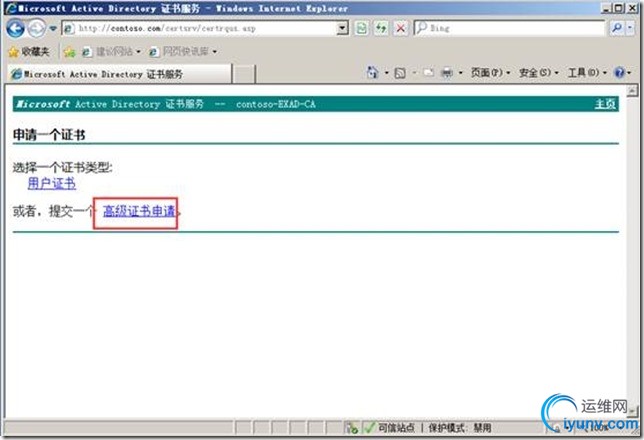
Task: Click the 主页 link in green banner
Action: tap(605, 104)
